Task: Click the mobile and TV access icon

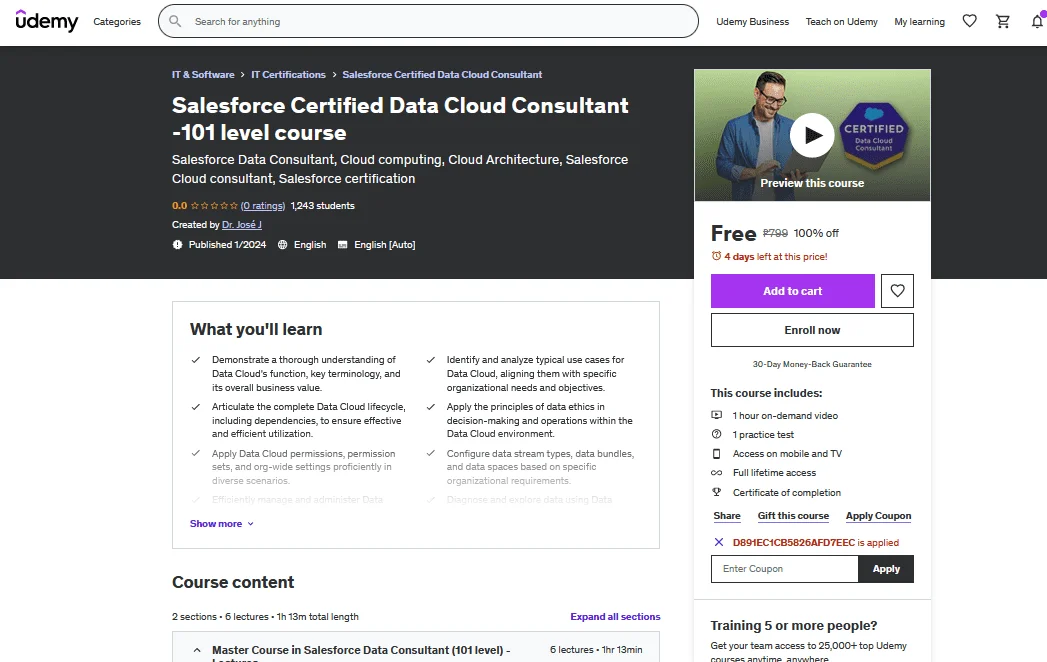Action: point(716,454)
